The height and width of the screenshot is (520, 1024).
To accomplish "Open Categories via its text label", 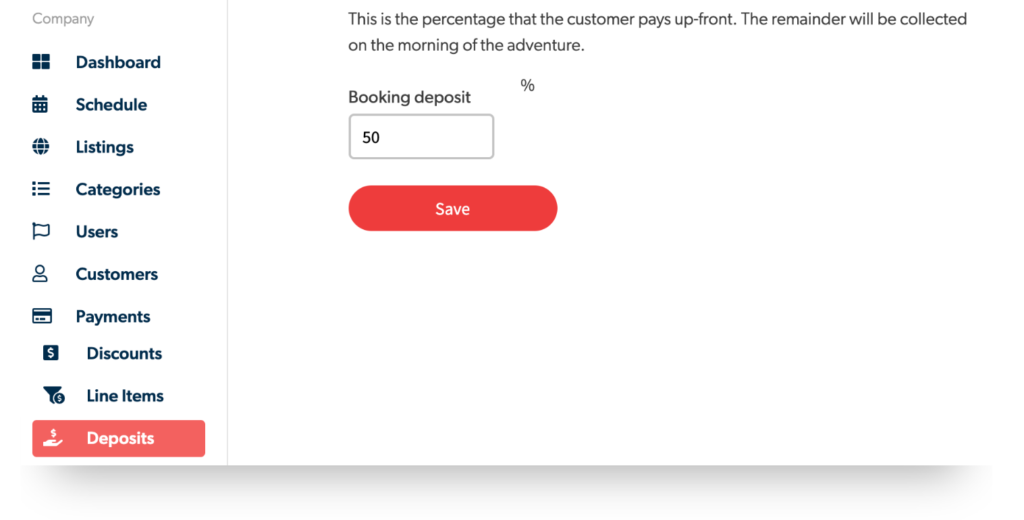I will pos(118,189).
